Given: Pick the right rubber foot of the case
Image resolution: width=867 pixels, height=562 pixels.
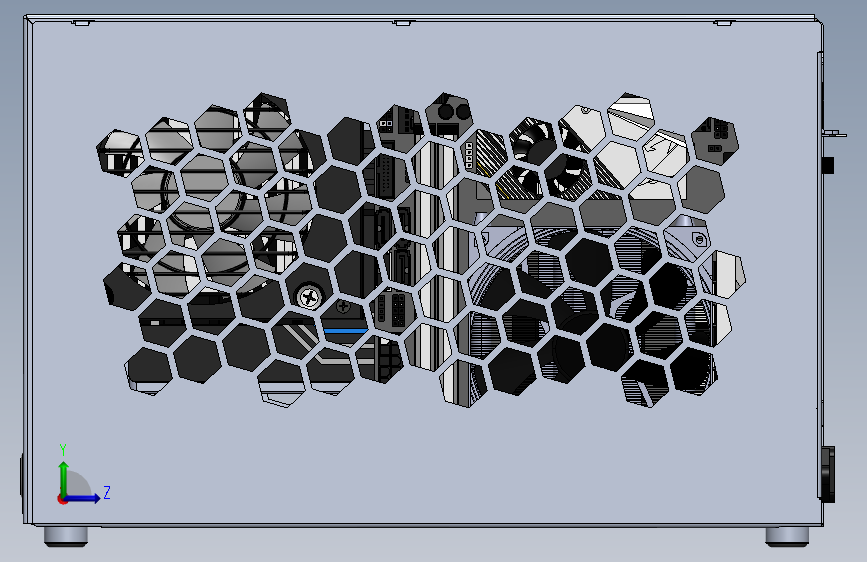Looking at the screenshot, I should point(787,537).
